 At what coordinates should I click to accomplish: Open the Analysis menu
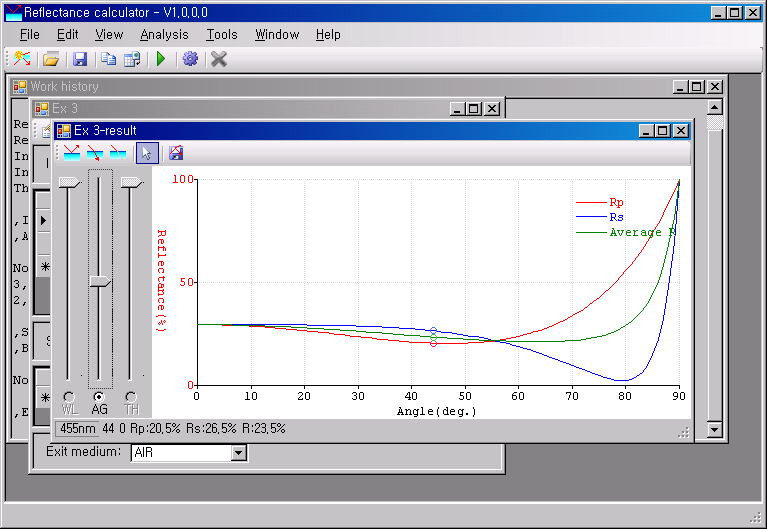coord(164,35)
